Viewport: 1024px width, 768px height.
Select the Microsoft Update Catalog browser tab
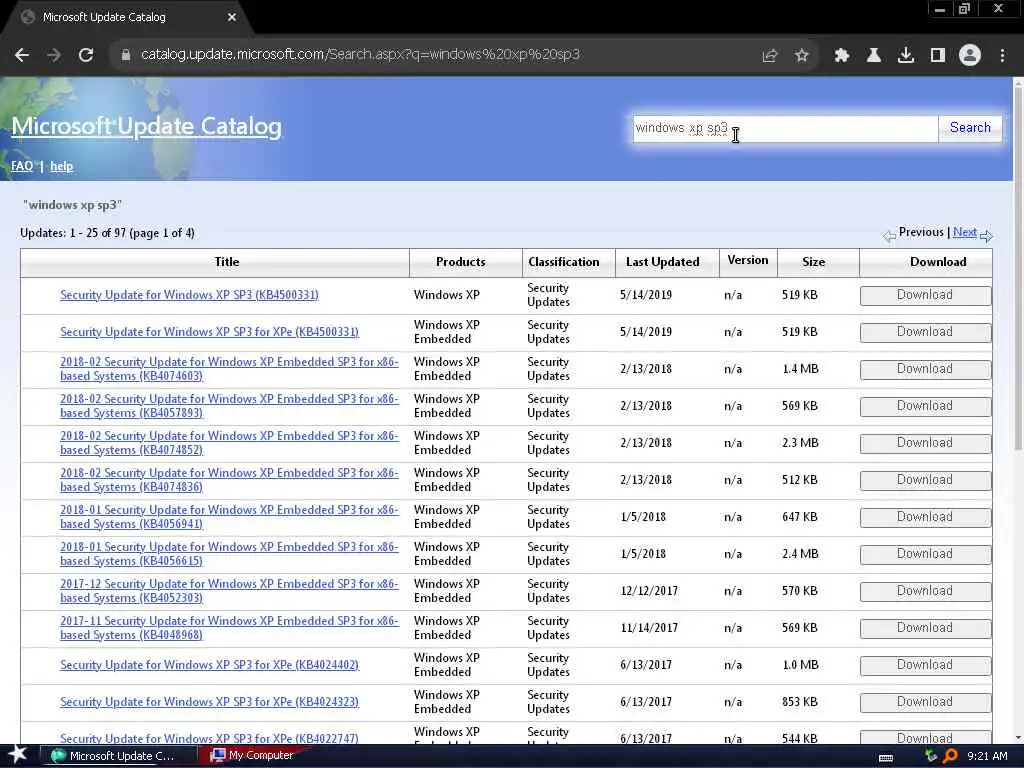126,17
